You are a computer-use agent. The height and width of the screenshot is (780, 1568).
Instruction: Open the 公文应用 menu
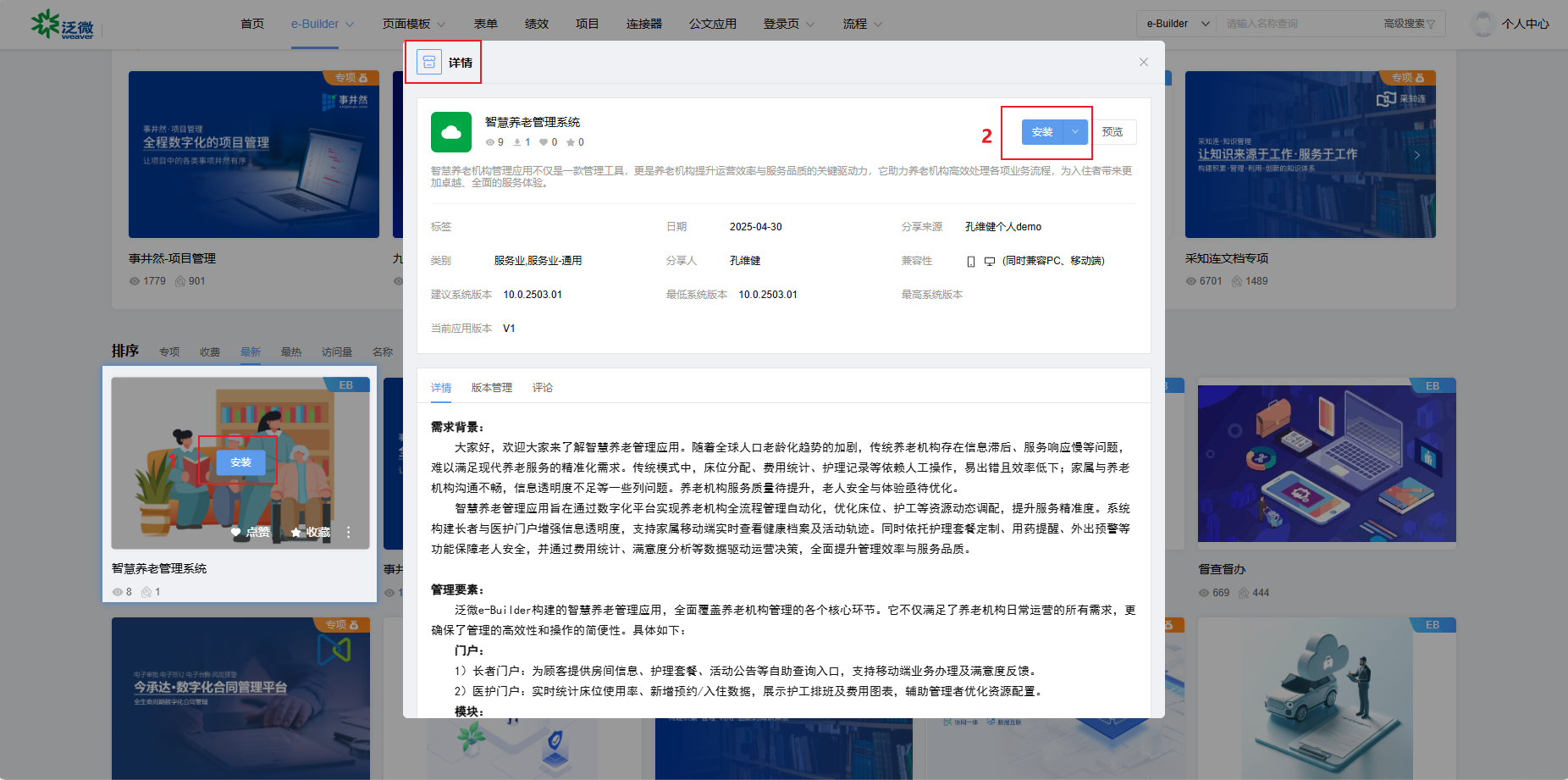pos(713,24)
